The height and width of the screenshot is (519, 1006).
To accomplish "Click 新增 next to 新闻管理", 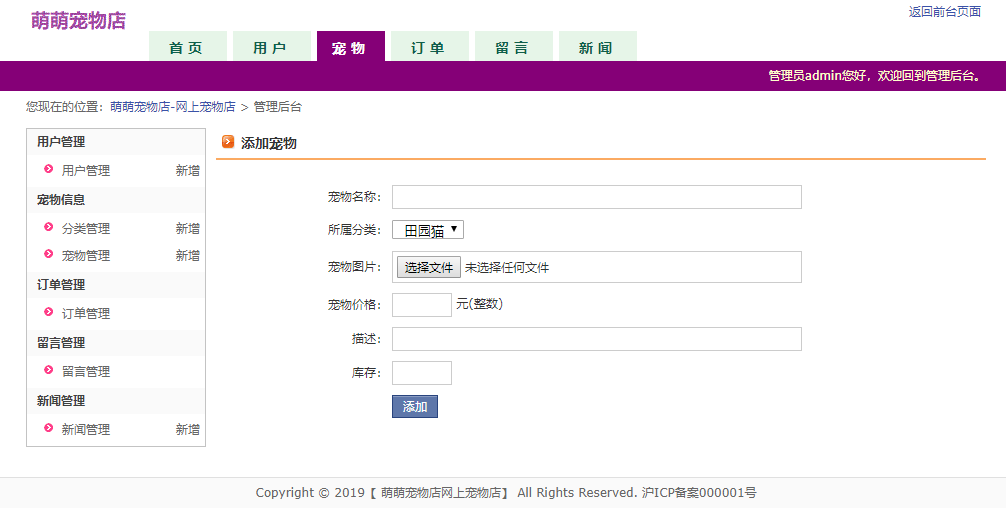I will coord(187,429).
